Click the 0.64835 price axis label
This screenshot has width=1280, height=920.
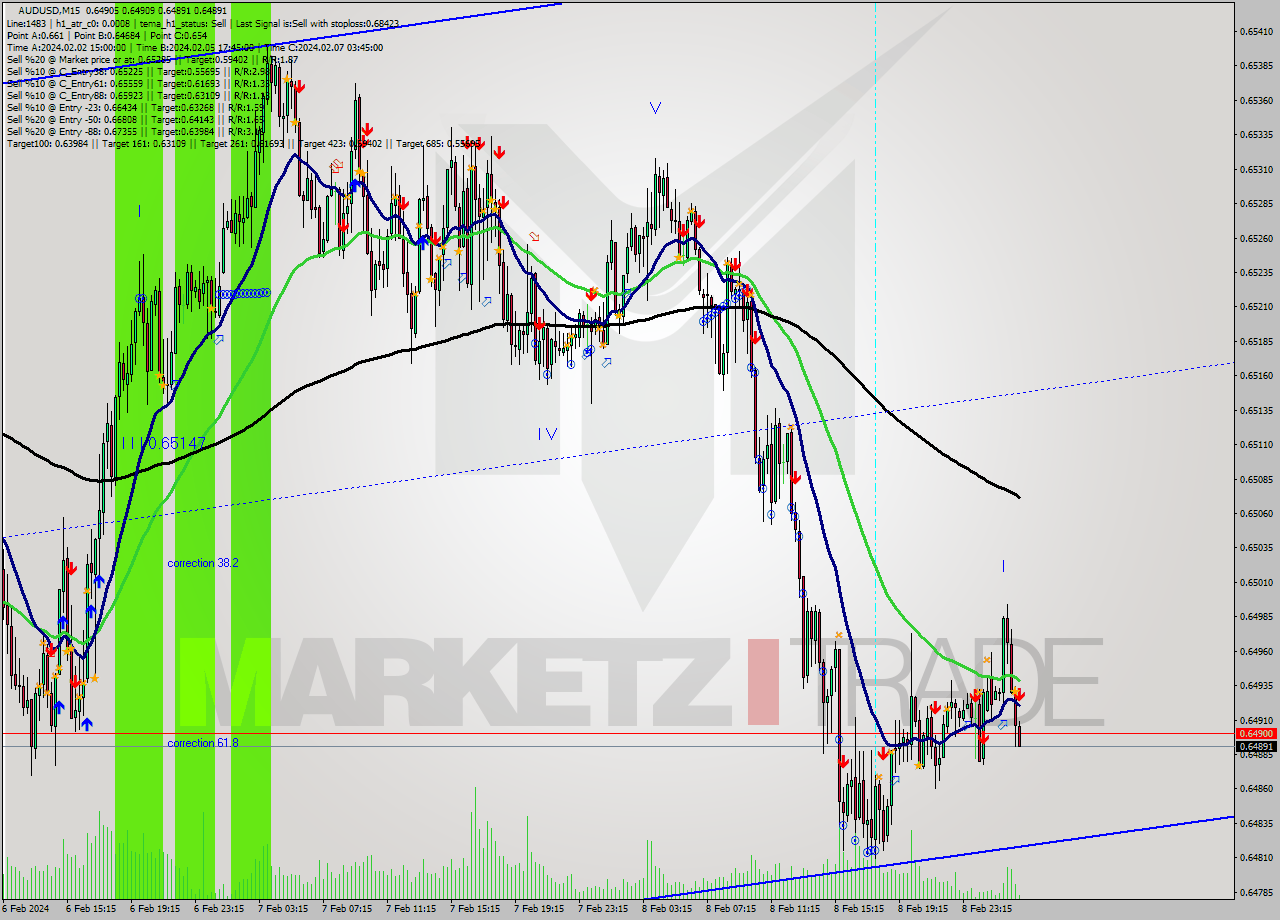(1257, 823)
